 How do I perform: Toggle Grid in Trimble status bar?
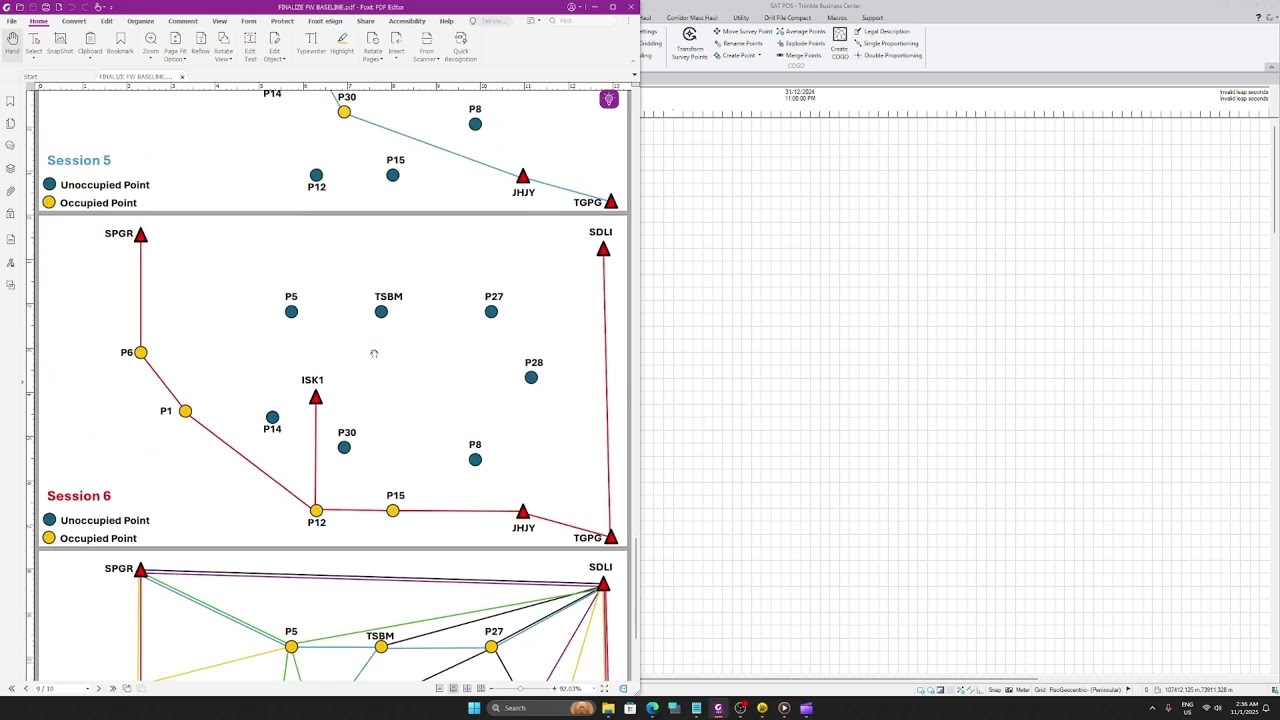(x=1040, y=690)
